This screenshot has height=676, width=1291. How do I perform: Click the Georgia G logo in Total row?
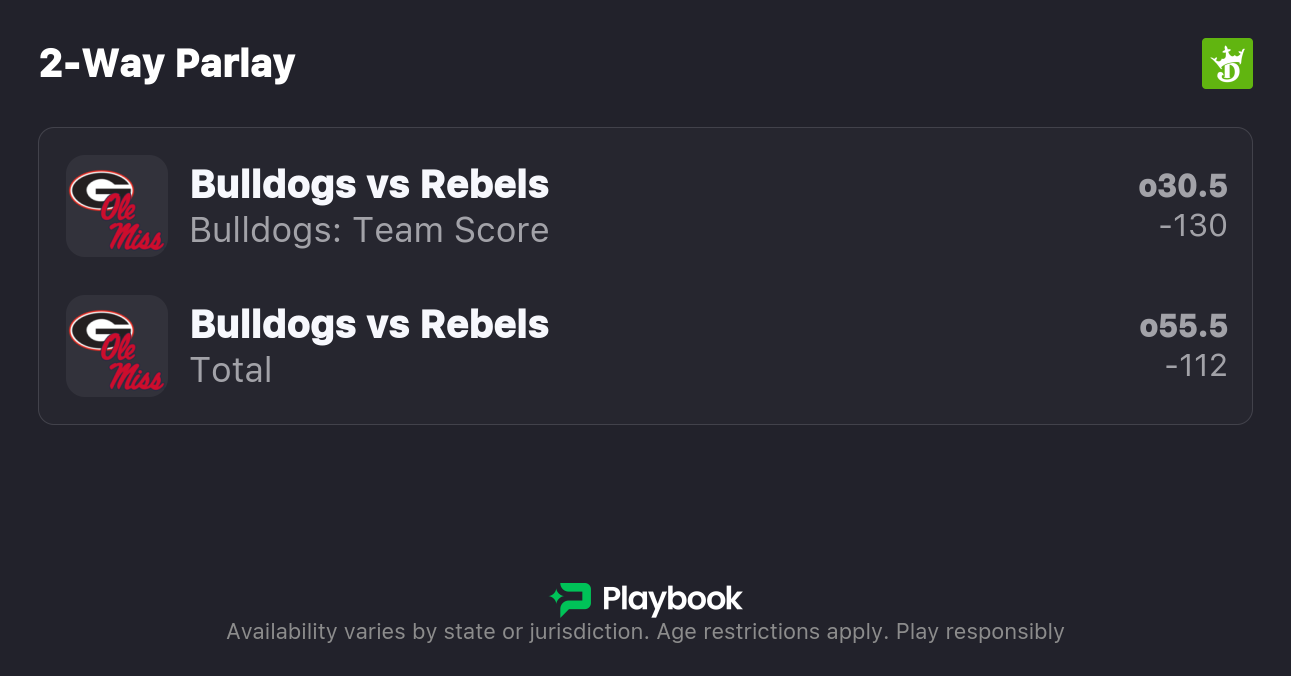pyautogui.click(x=101, y=329)
